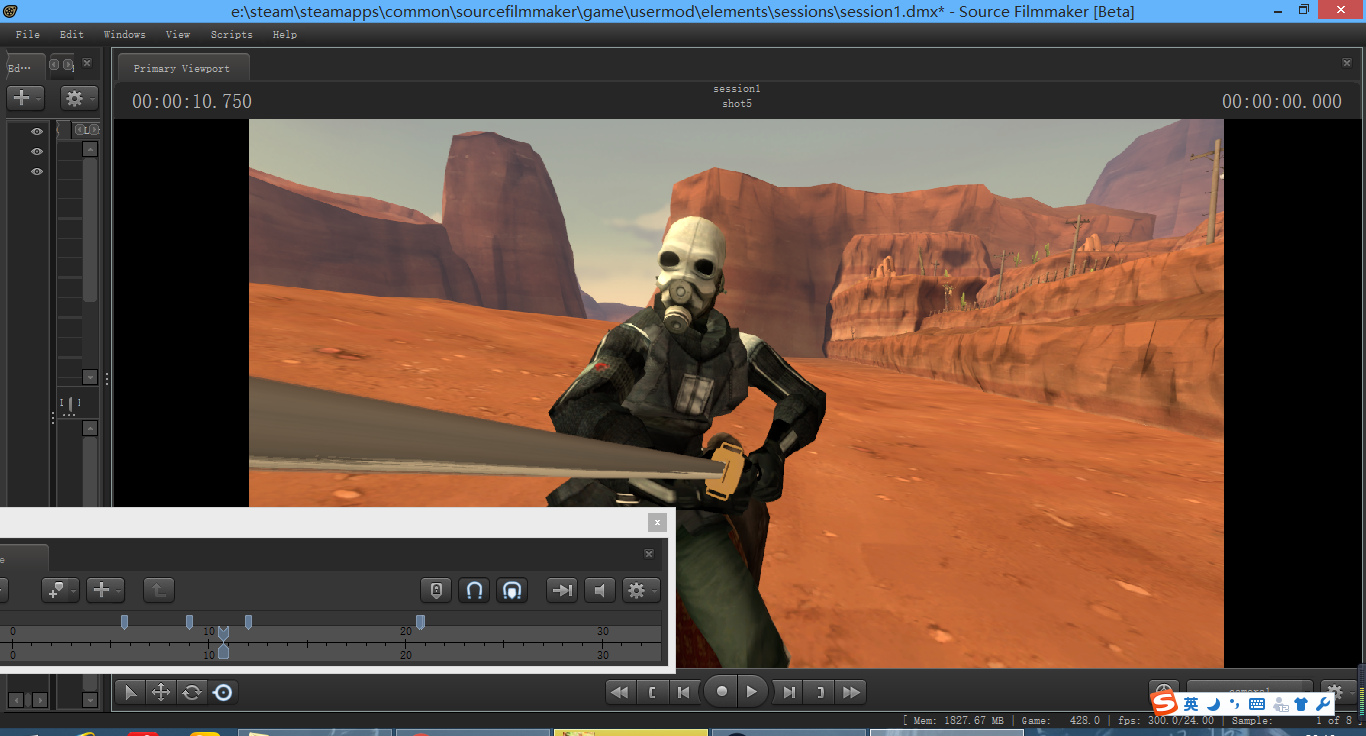This screenshot has height=736, width=1366.
Task: Step forward one frame
Action: pyautogui.click(x=789, y=692)
